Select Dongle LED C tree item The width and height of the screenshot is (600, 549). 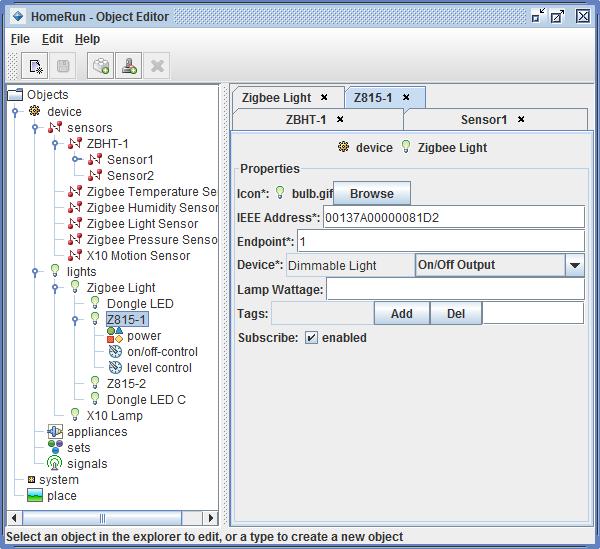pos(146,399)
